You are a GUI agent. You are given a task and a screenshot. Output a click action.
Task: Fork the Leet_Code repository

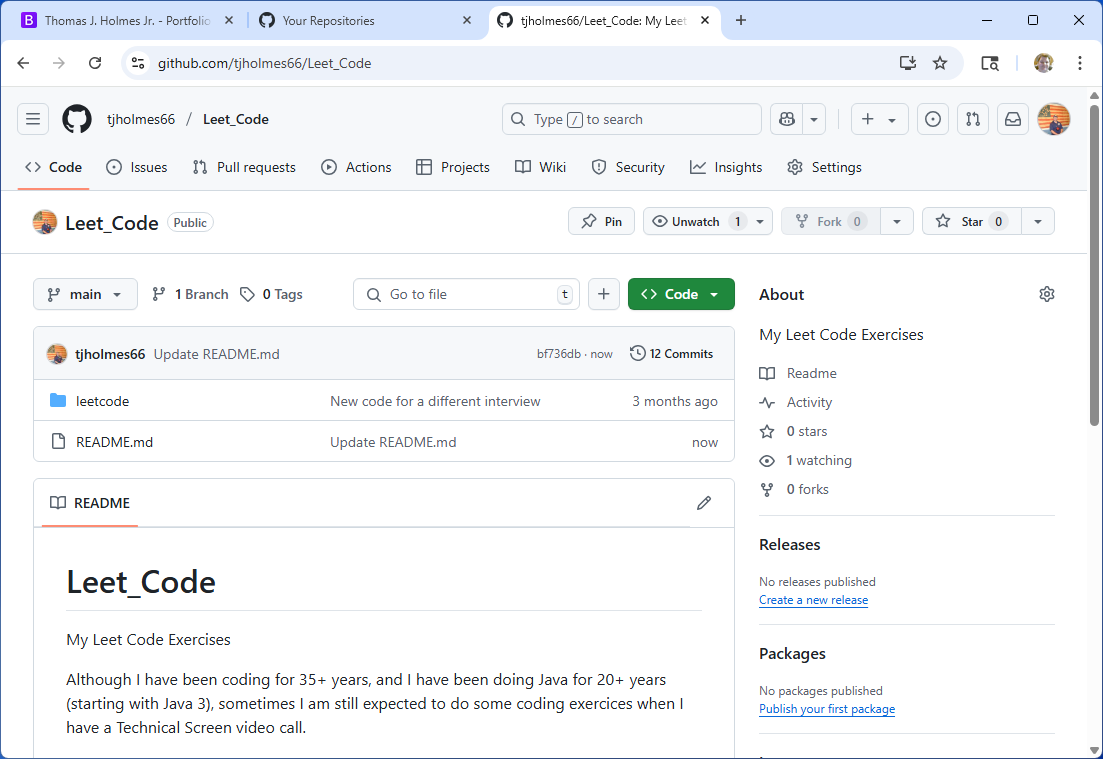coord(831,222)
